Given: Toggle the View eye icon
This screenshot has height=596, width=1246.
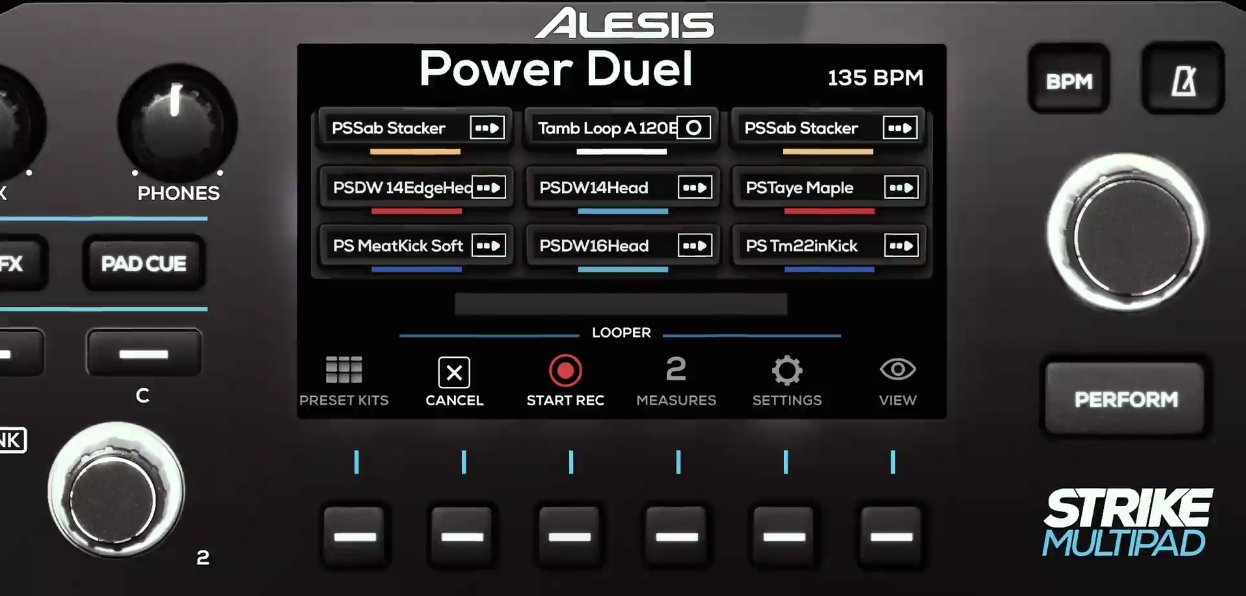Looking at the screenshot, I should 897,370.
